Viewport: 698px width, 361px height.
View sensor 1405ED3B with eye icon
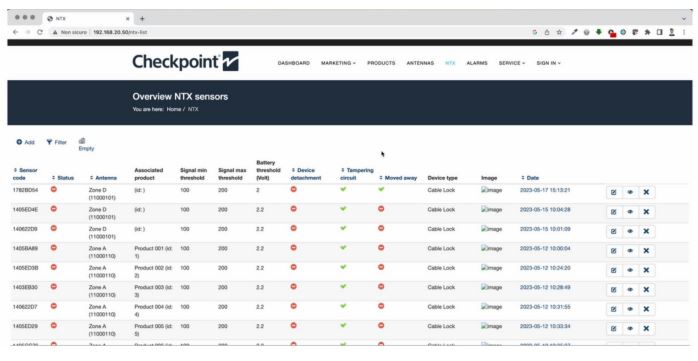(630, 270)
